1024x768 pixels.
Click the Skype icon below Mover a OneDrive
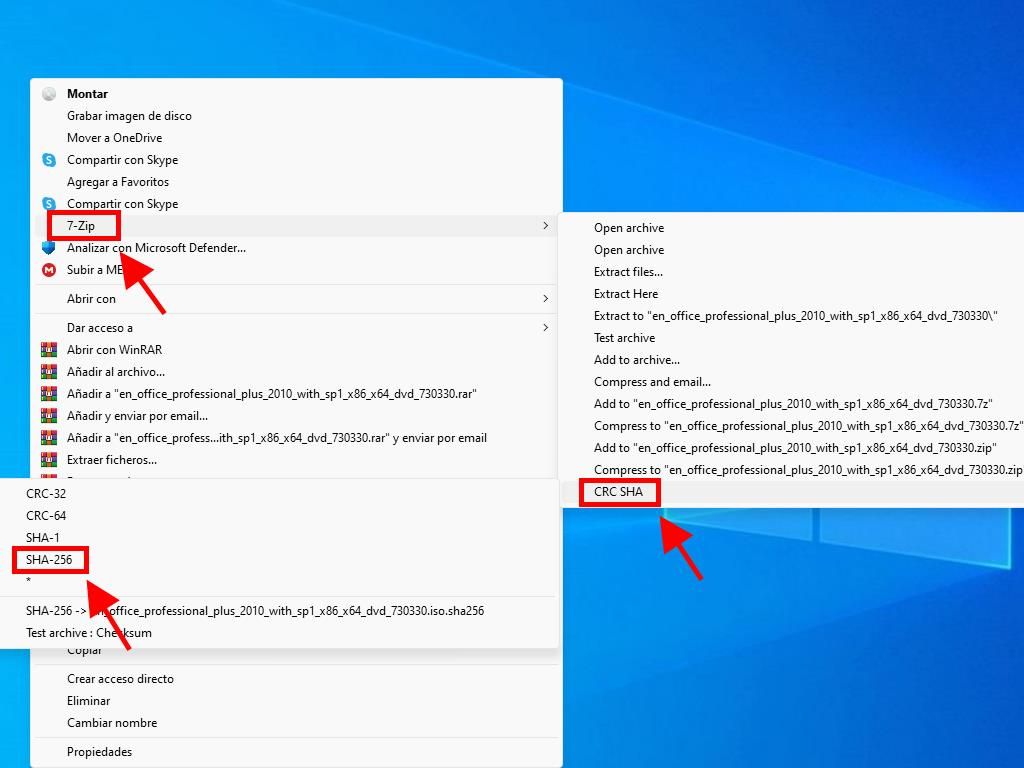(x=49, y=160)
